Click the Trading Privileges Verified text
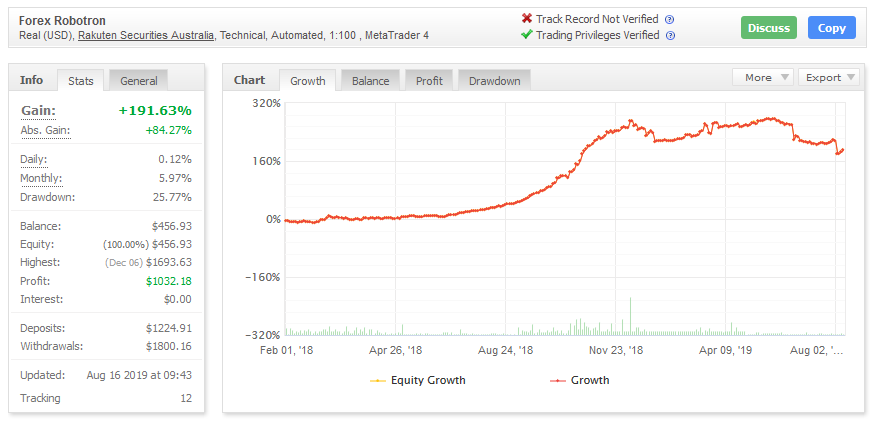Screen dimensions: 874x430 598,35
